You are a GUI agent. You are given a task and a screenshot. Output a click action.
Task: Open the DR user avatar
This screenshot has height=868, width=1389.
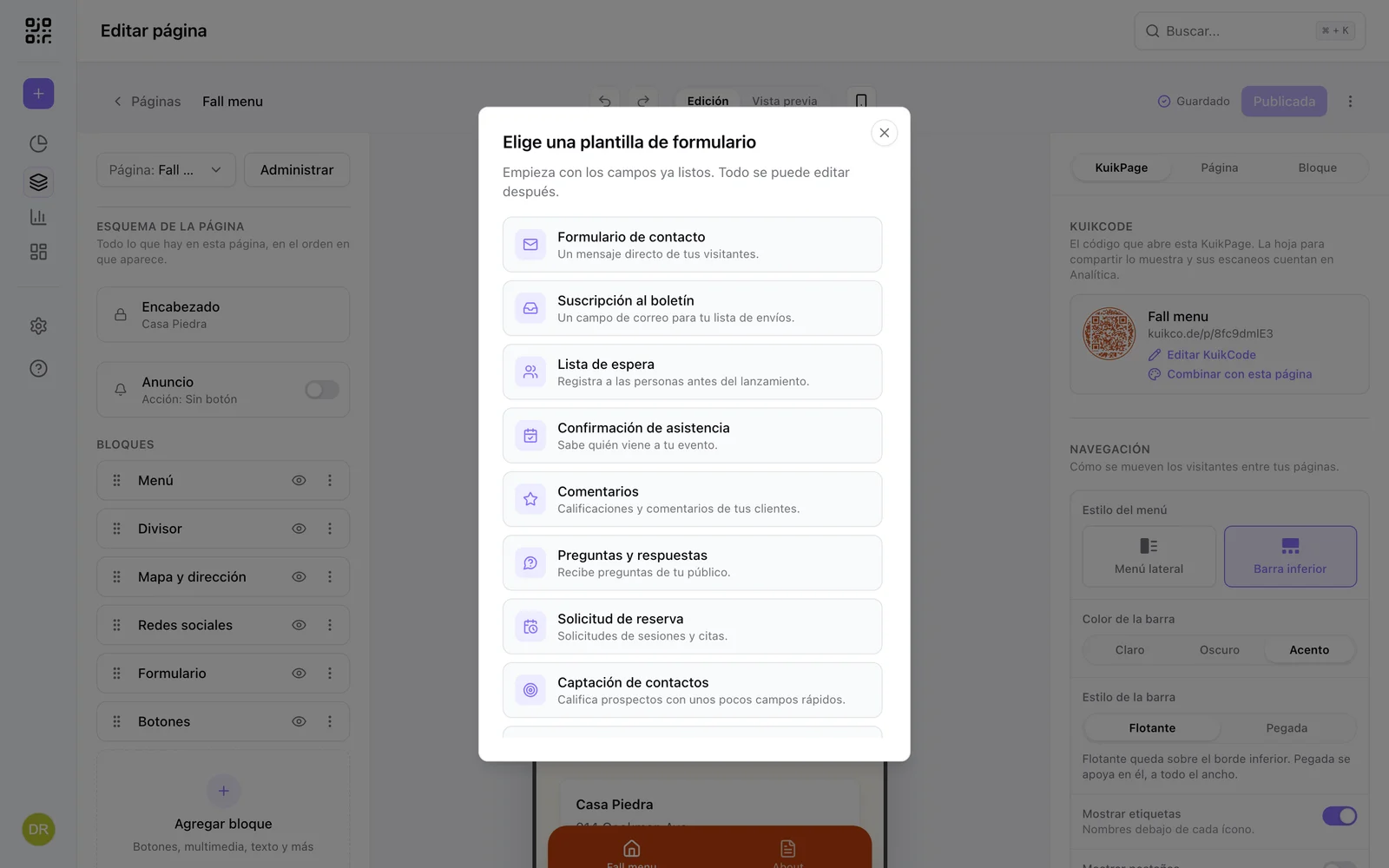click(x=38, y=829)
